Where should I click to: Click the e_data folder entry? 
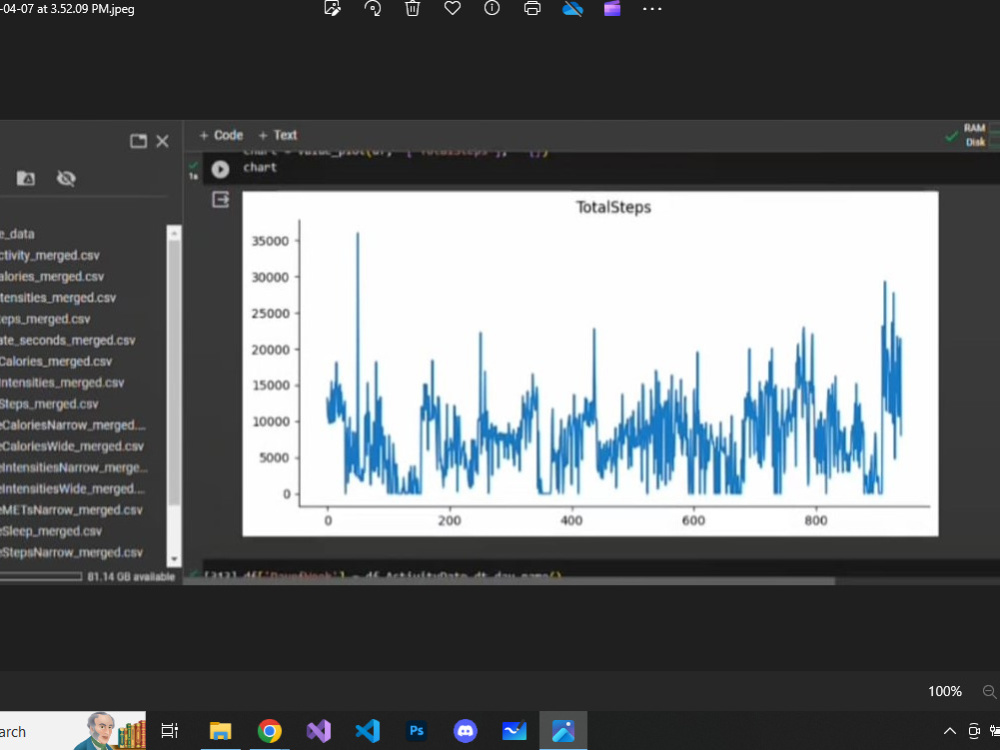click(x=17, y=233)
